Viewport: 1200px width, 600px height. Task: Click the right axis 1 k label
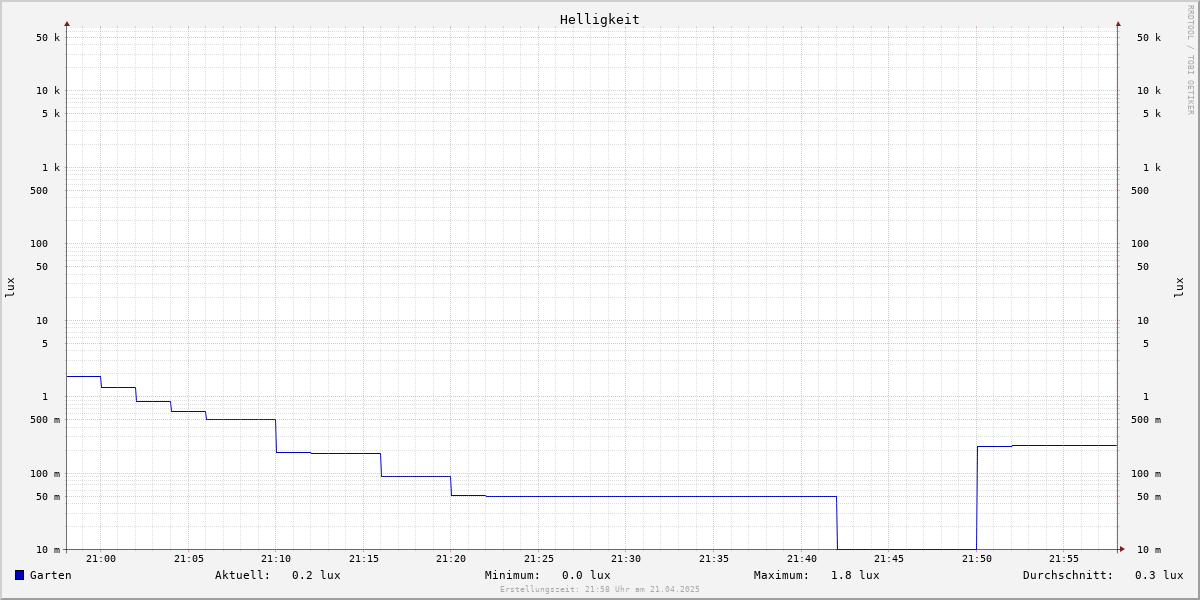point(1152,168)
